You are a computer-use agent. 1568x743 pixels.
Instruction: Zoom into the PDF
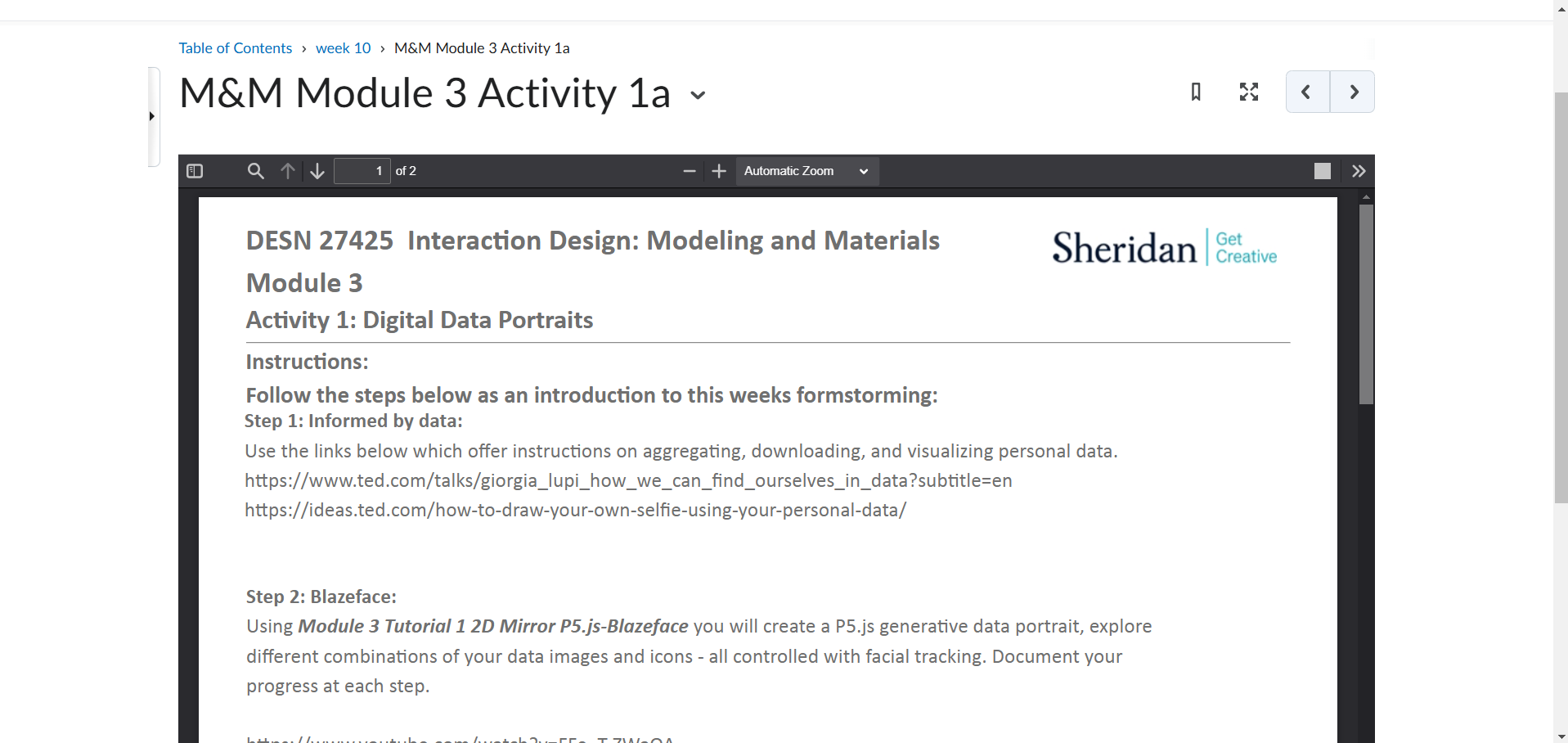718,171
